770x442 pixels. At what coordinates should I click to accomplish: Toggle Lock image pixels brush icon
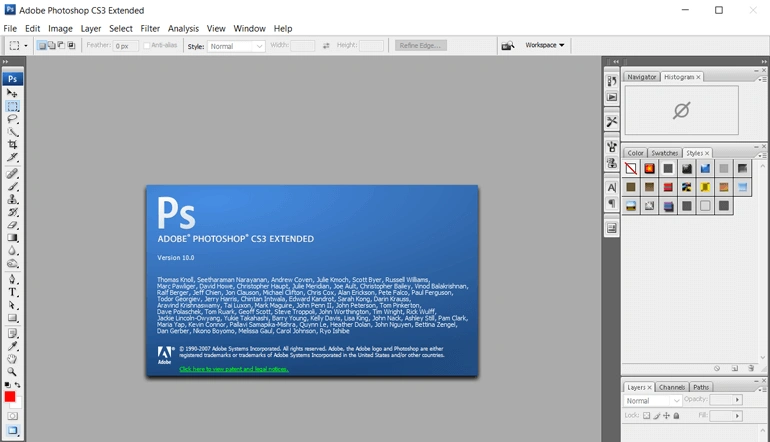[657, 415]
